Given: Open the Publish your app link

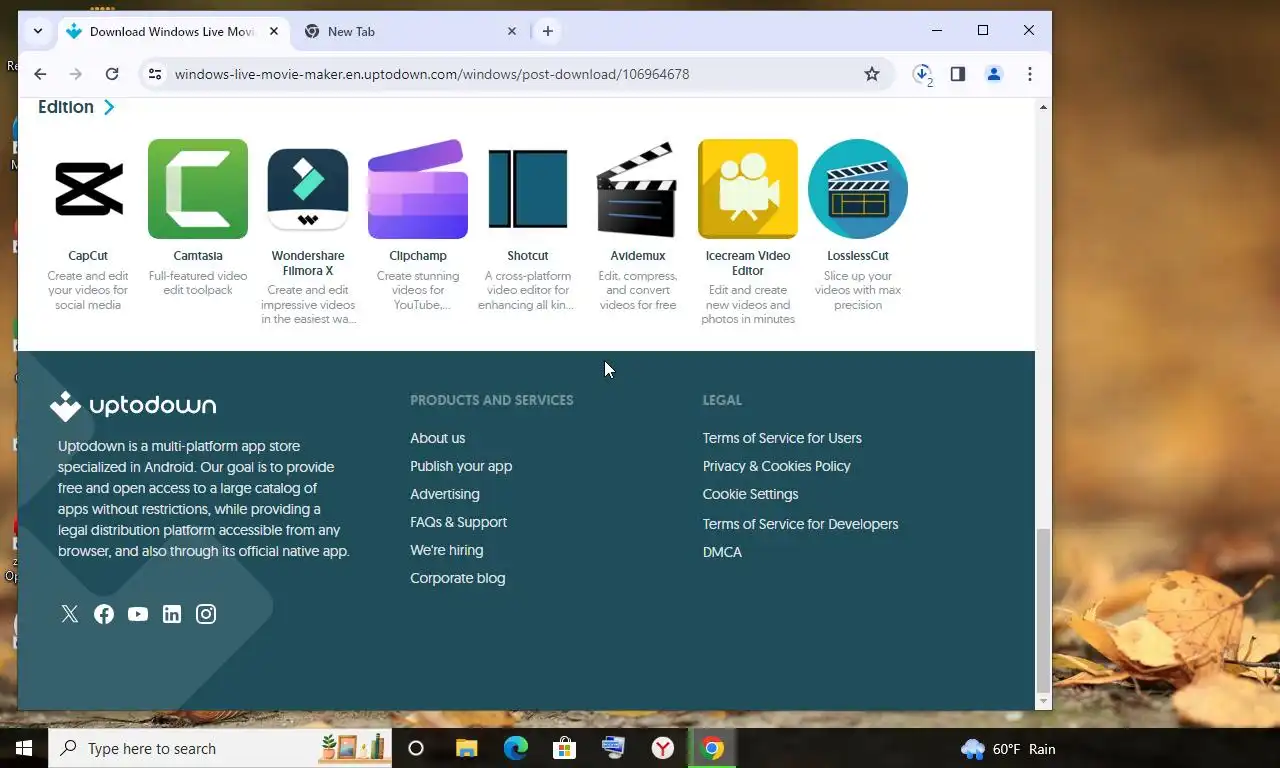Looking at the screenshot, I should (x=461, y=466).
